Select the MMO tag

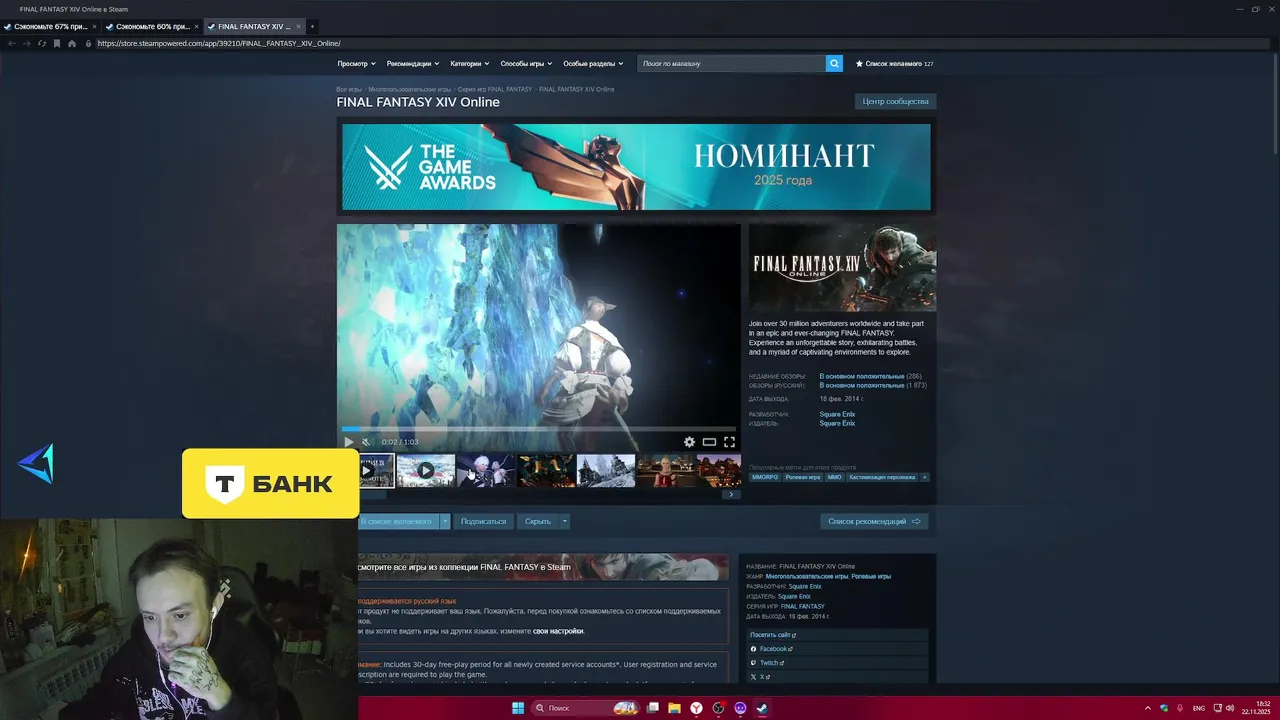click(x=834, y=477)
